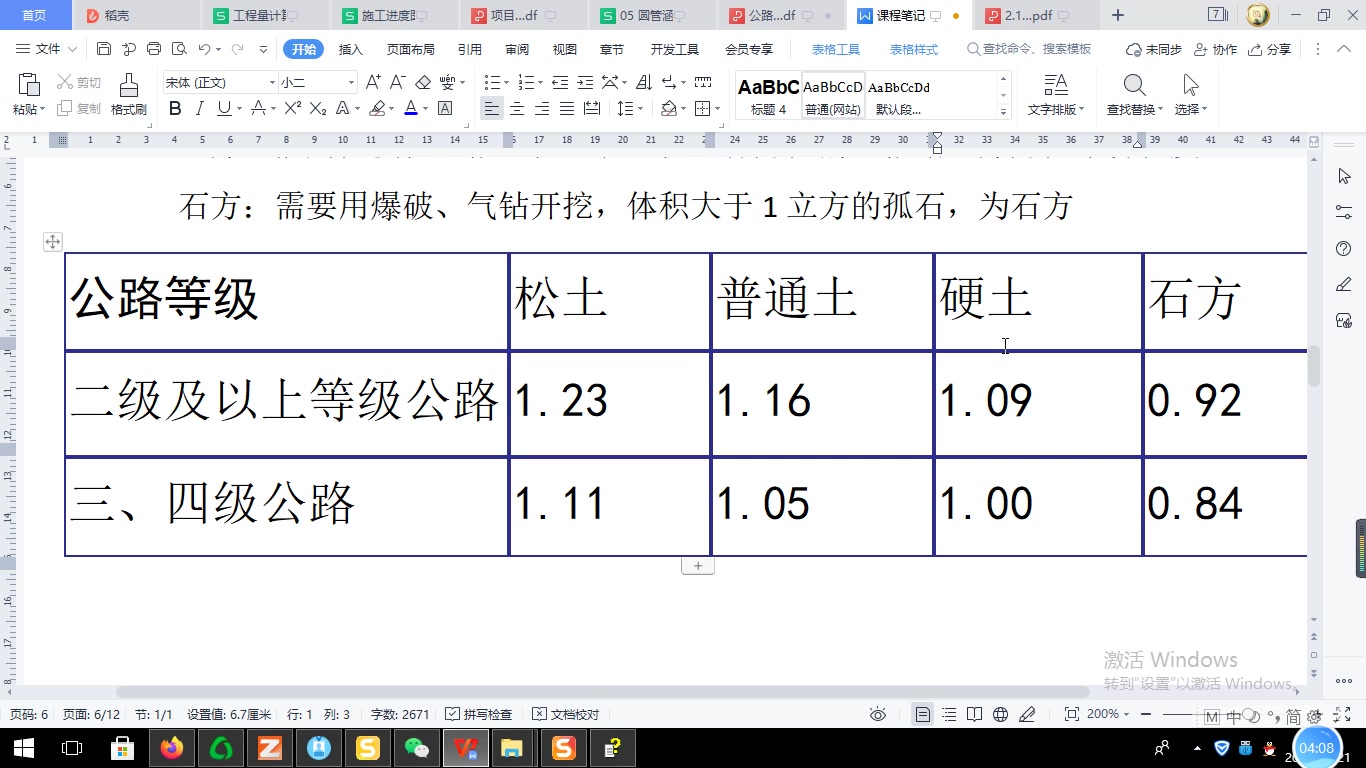Click the Print icon in quick toolbar
The width and height of the screenshot is (1366, 768).
(x=154, y=49)
